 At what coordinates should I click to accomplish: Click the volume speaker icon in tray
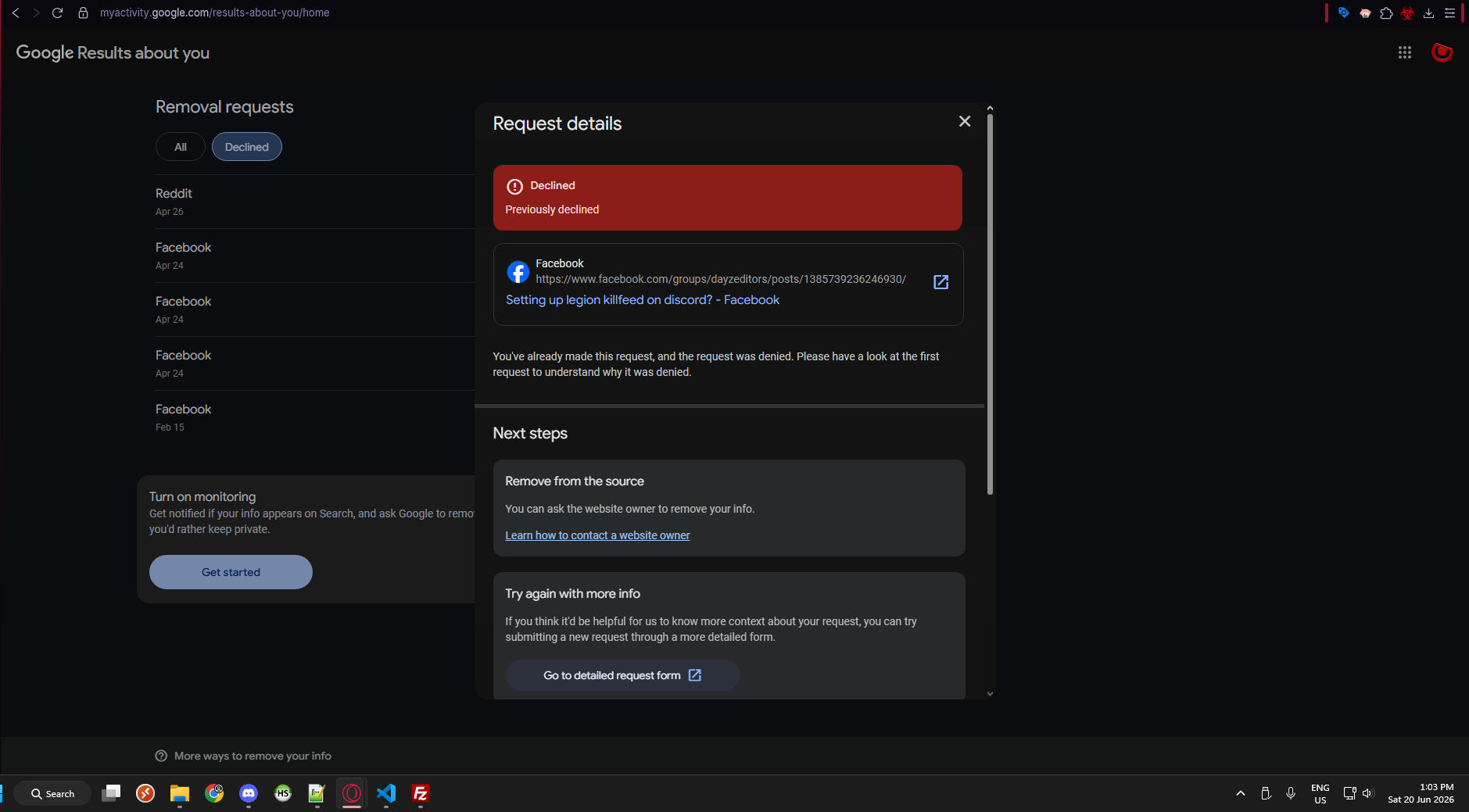tap(1367, 793)
